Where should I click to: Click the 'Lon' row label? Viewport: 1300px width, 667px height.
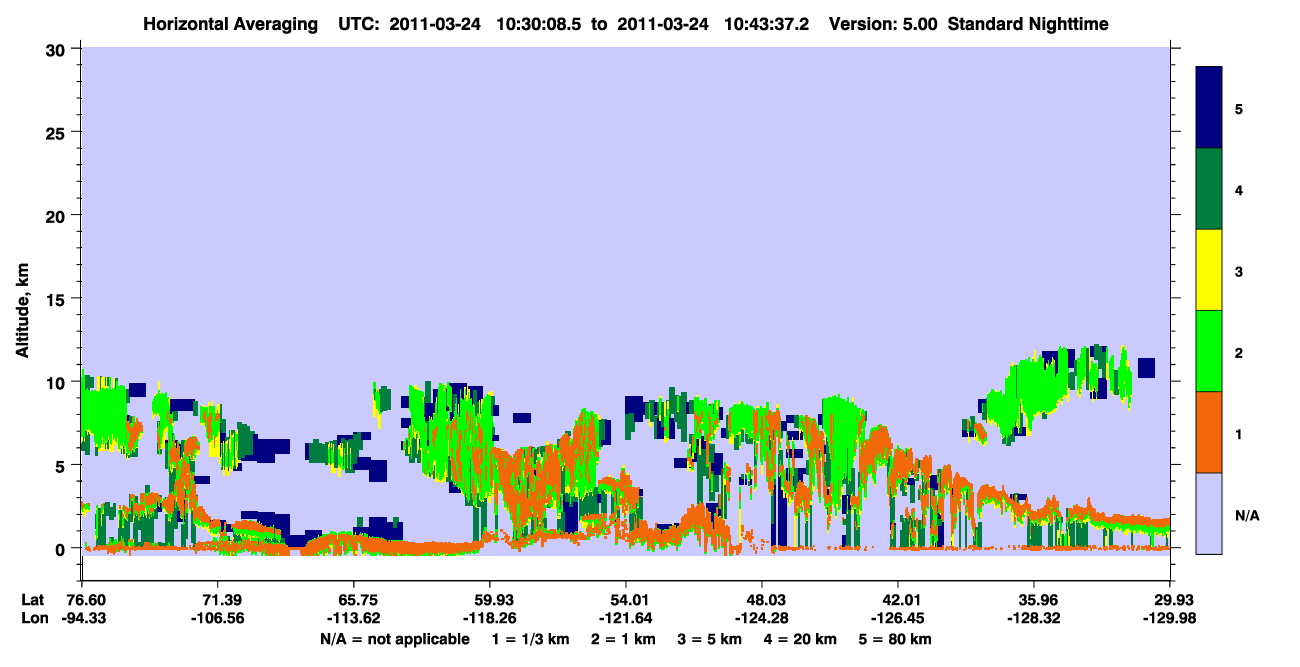coord(35,619)
